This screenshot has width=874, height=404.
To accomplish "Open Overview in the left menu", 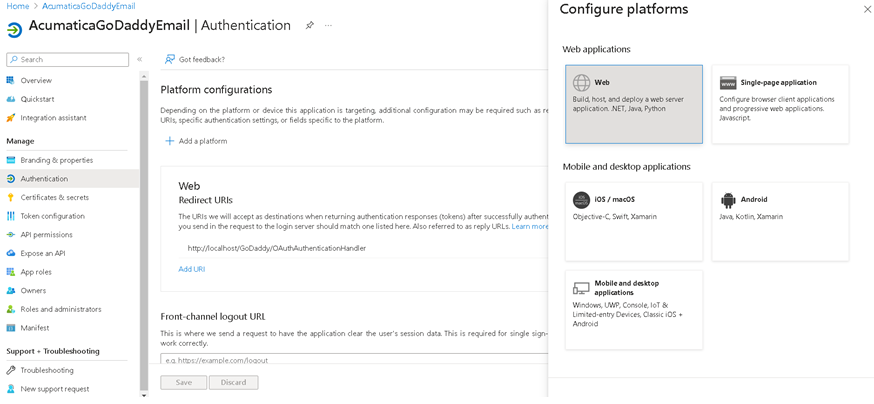I will 36,80.
